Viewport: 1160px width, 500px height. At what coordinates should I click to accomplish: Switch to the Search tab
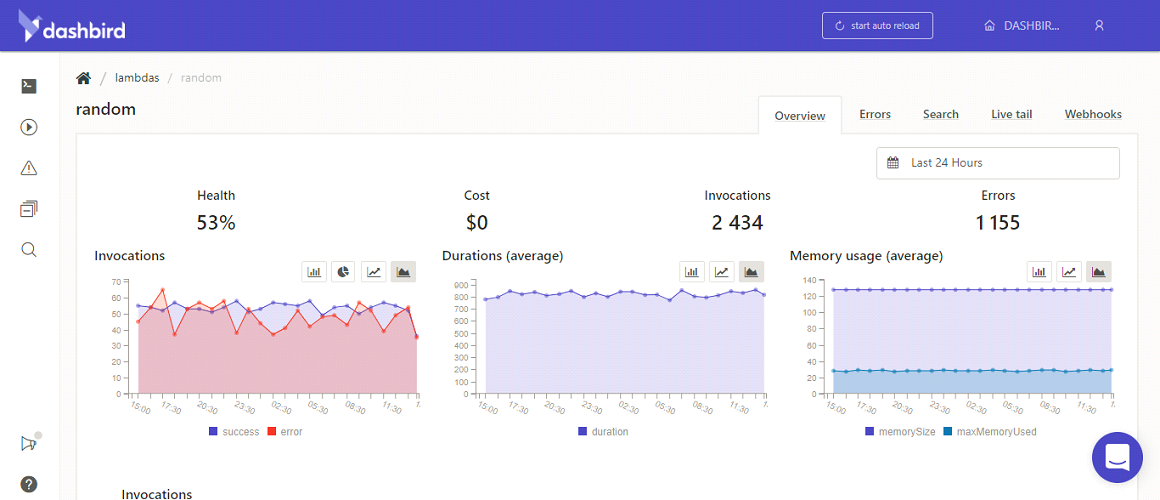(940, 114)
